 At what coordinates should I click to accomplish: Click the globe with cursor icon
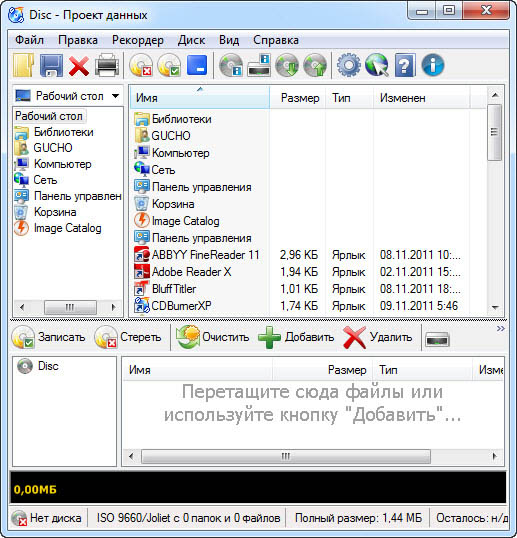(377, 65)
